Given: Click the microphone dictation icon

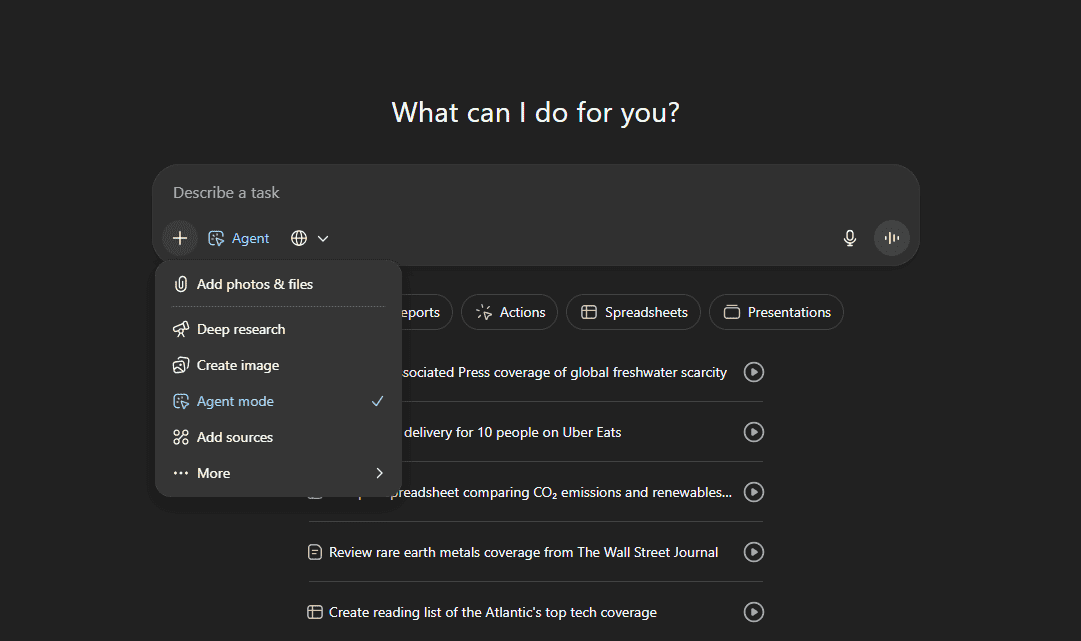Looking at the screenshot, I should tap(850, 238).
